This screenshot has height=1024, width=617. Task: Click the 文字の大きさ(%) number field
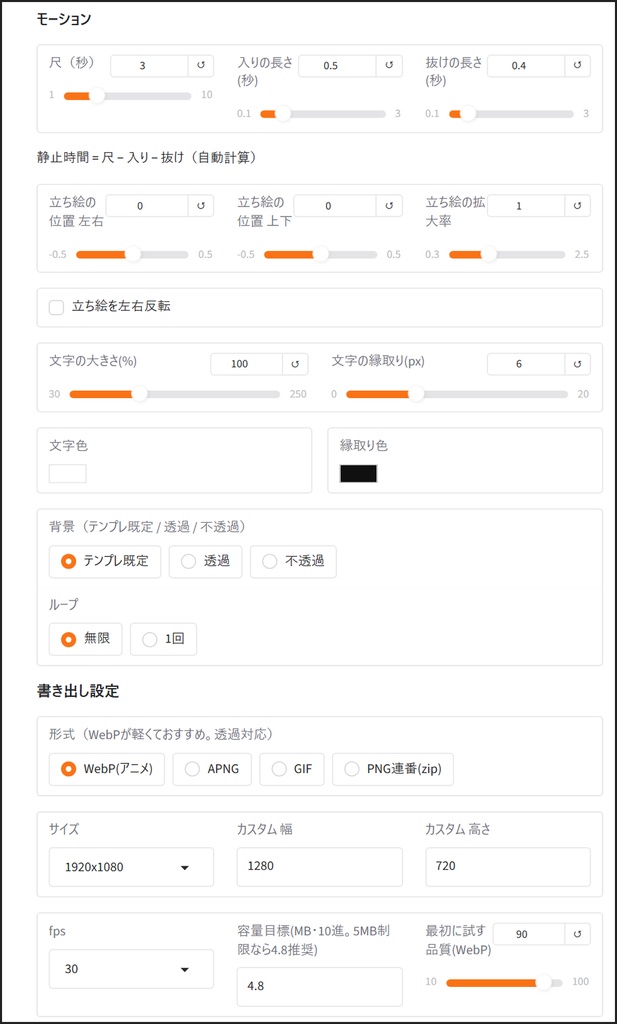pos(247,364)
